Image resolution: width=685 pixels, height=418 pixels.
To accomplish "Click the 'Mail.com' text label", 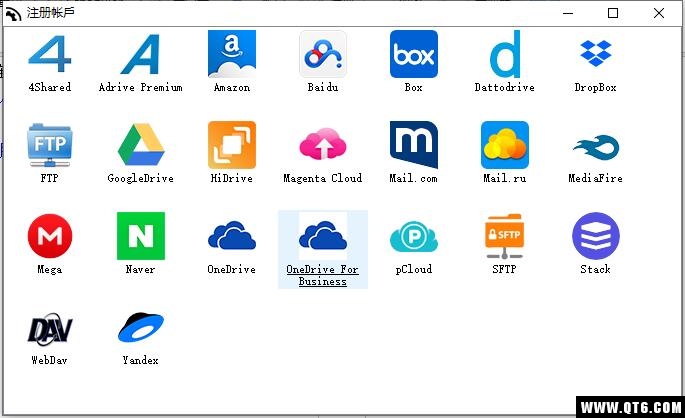I will (x=413, y=178).
